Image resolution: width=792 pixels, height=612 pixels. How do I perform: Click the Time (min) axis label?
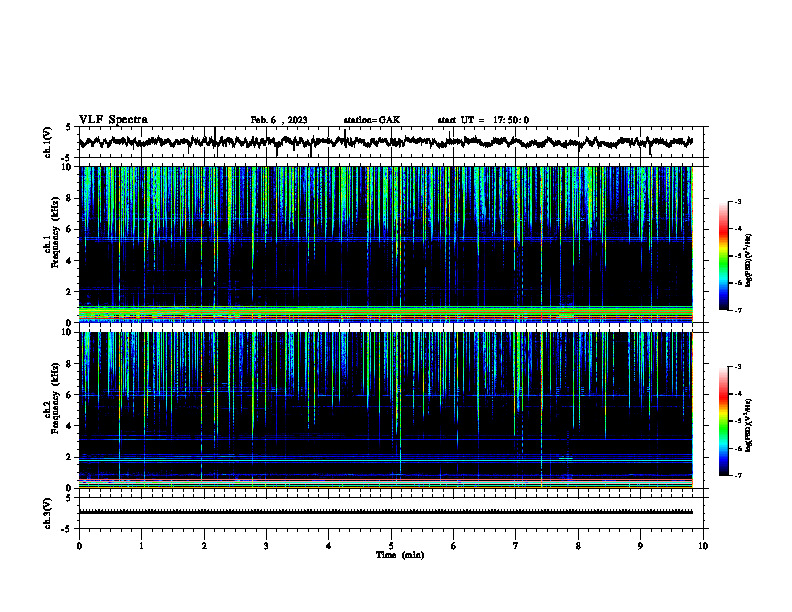[400, 555]
